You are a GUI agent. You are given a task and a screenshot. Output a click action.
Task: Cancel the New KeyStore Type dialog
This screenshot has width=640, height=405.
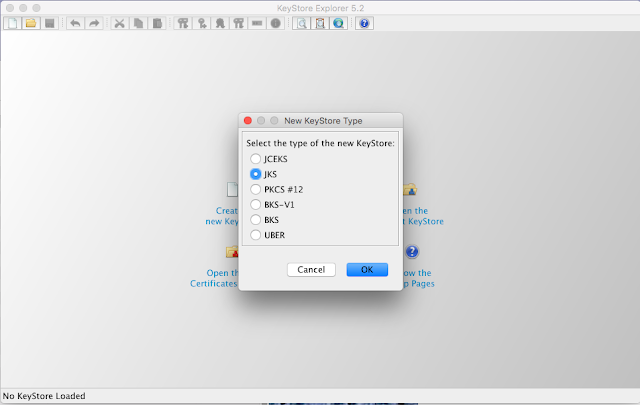311,269
